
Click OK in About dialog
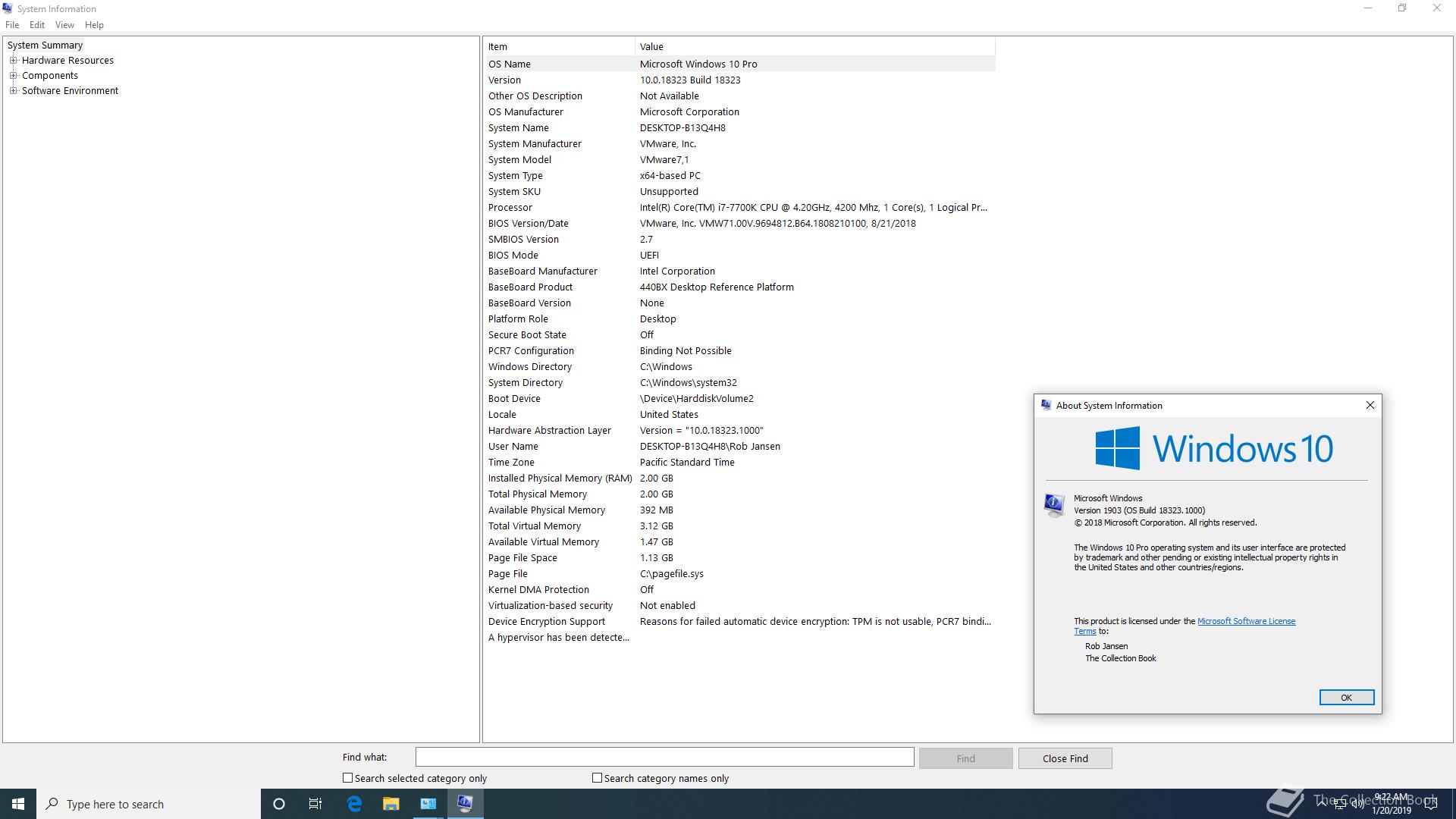coord(1346,698)
